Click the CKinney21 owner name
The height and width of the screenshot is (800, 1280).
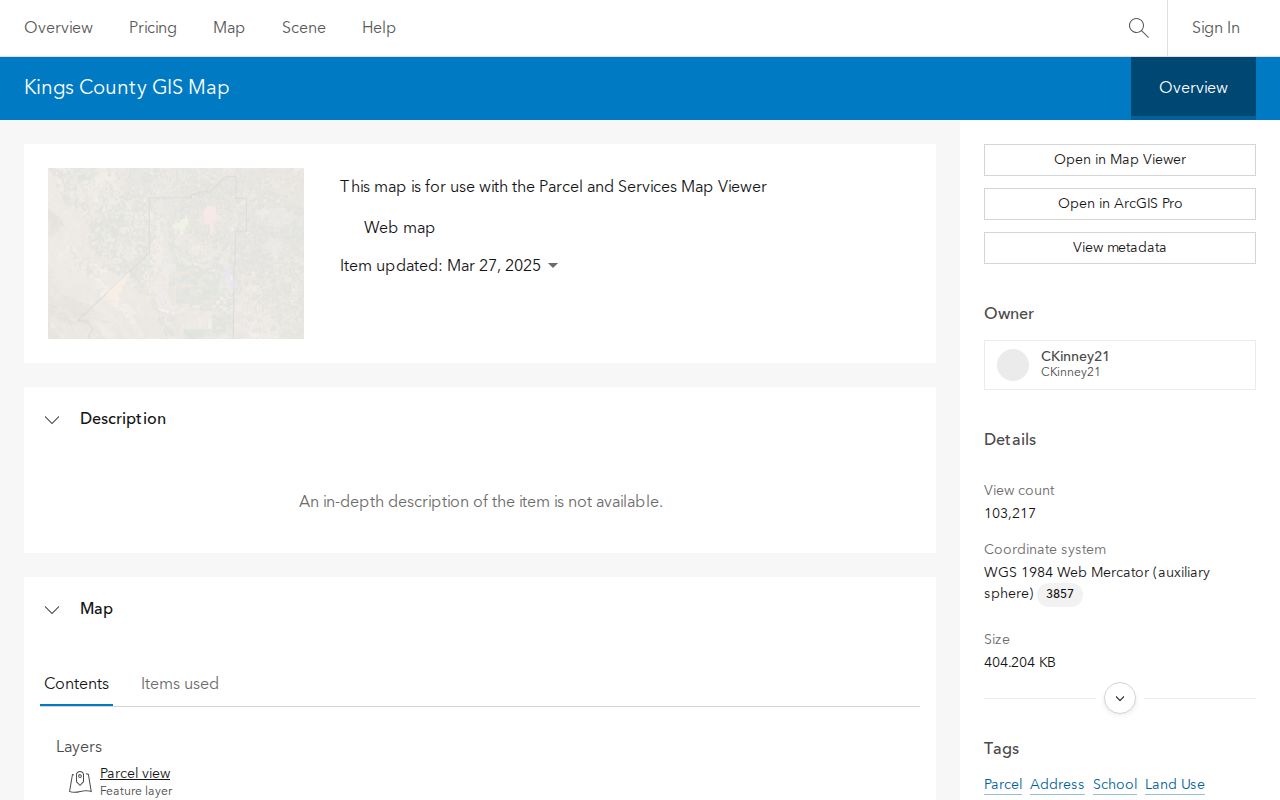[1075, 356]
